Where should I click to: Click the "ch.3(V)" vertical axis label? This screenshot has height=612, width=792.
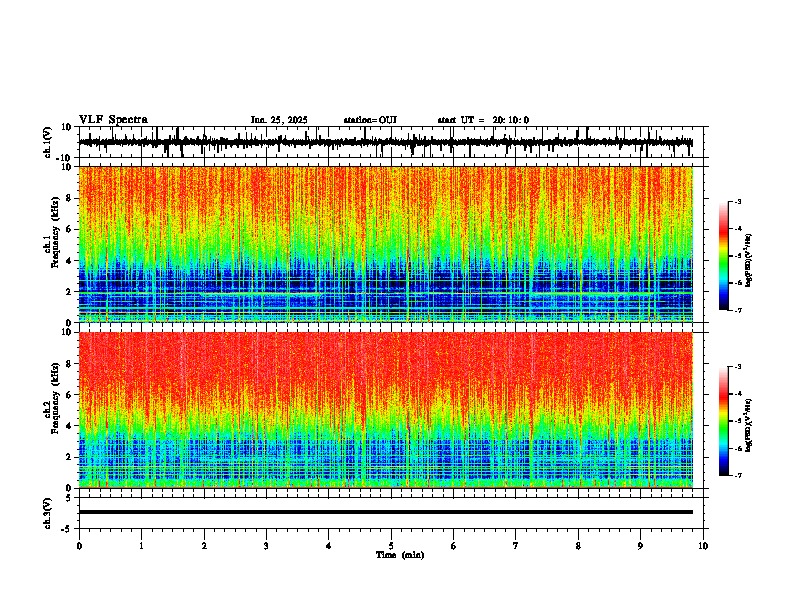(48, 513)
